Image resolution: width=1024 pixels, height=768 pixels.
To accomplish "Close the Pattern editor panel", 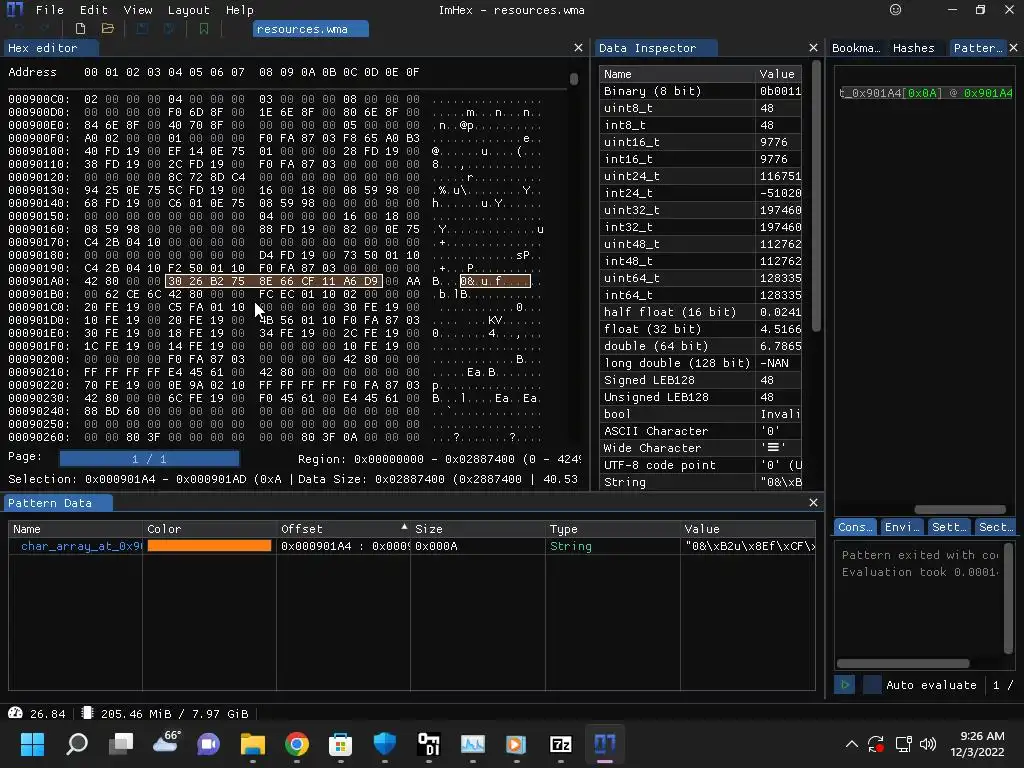I will 1013,48.
